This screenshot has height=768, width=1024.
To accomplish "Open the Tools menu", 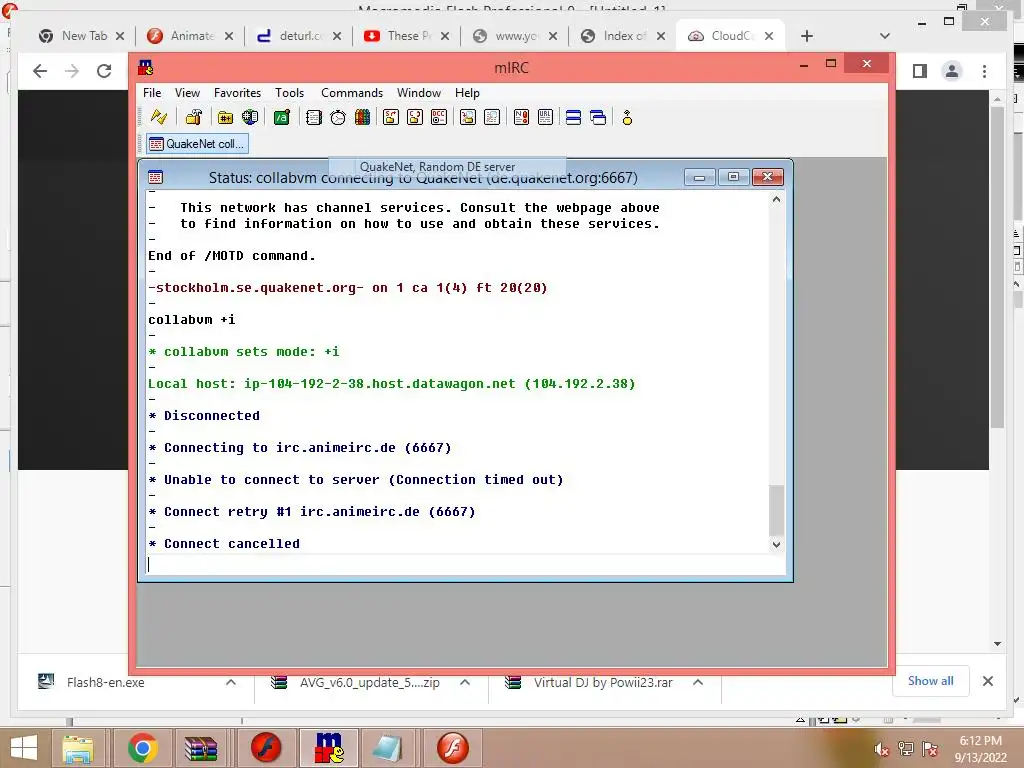I will pyautogui.click(x=289, y=93).
